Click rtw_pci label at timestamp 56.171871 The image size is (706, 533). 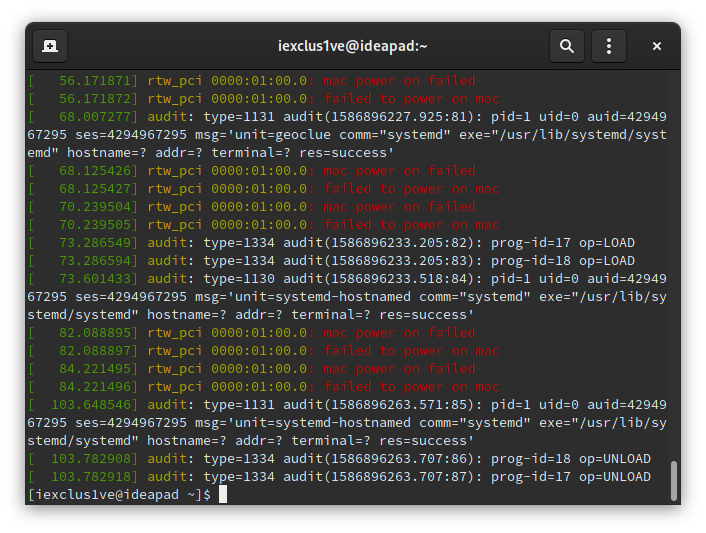175,81
